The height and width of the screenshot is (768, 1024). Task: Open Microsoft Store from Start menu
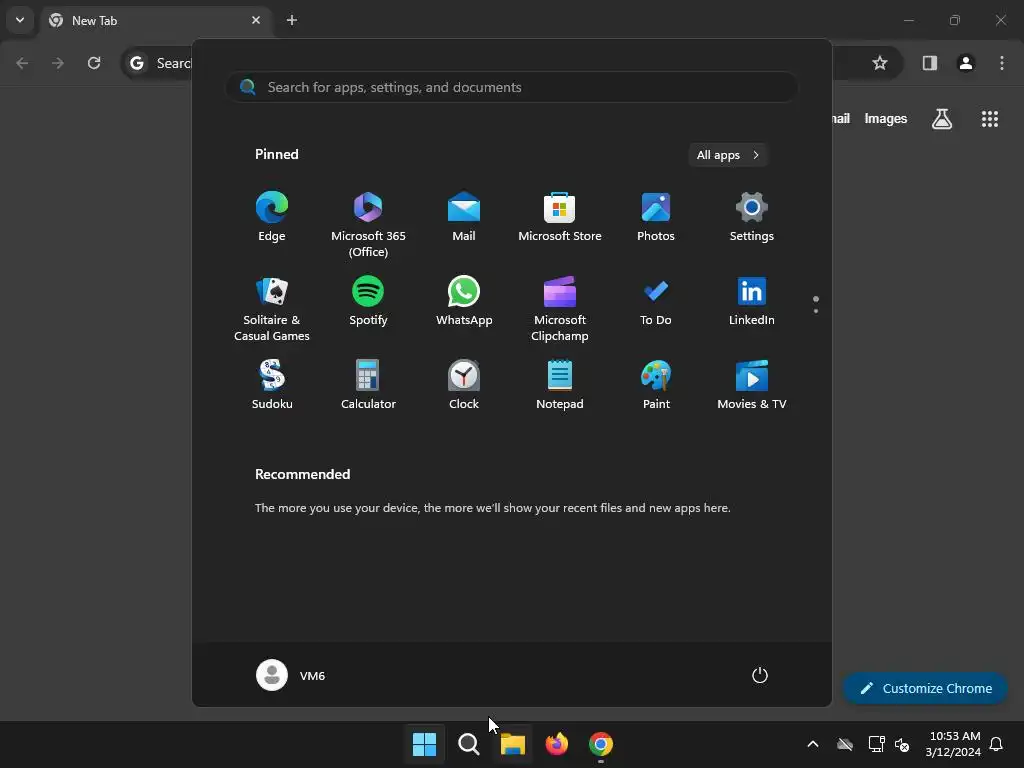pos(560,217)
